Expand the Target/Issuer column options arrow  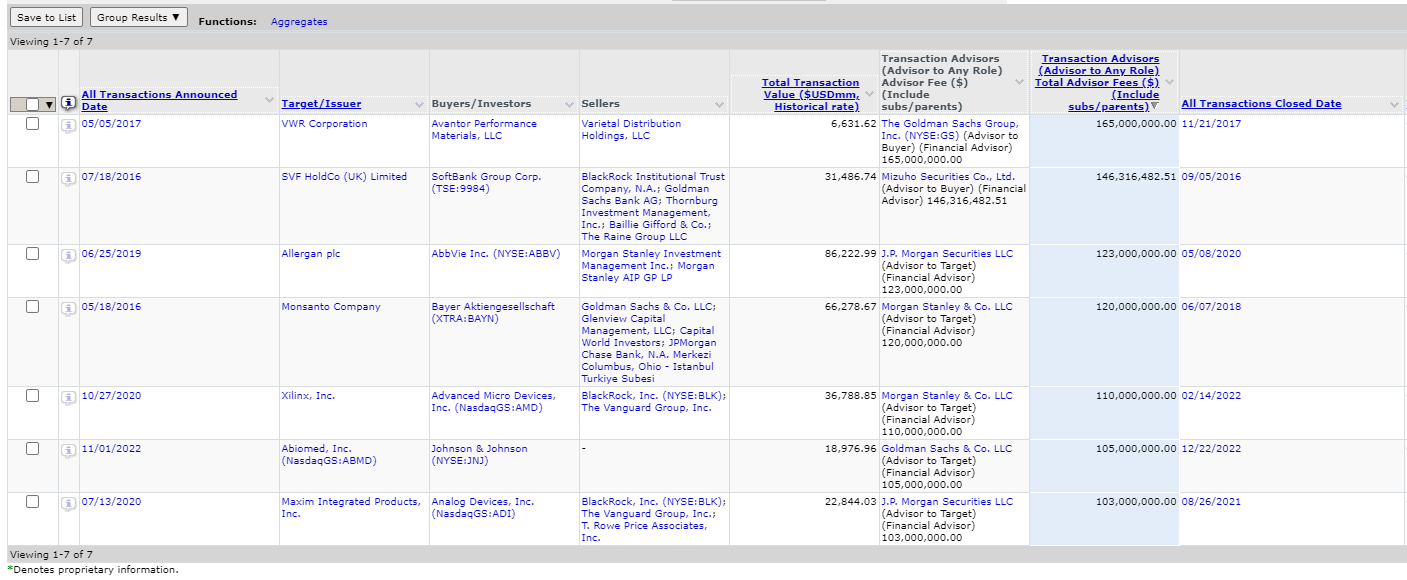[x=419, y=104]
